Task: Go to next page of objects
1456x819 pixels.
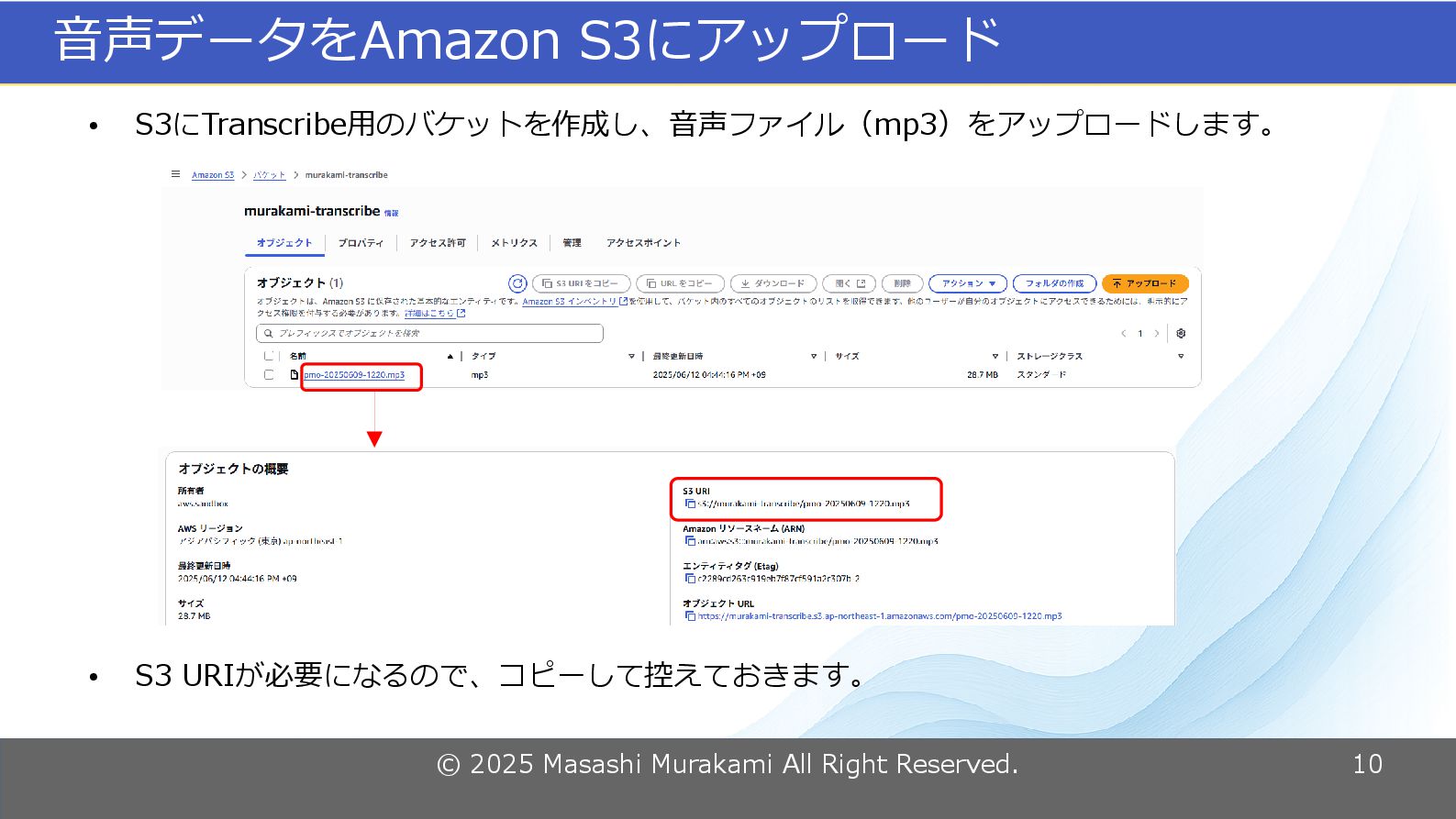Action: (x=1157, y=333)
